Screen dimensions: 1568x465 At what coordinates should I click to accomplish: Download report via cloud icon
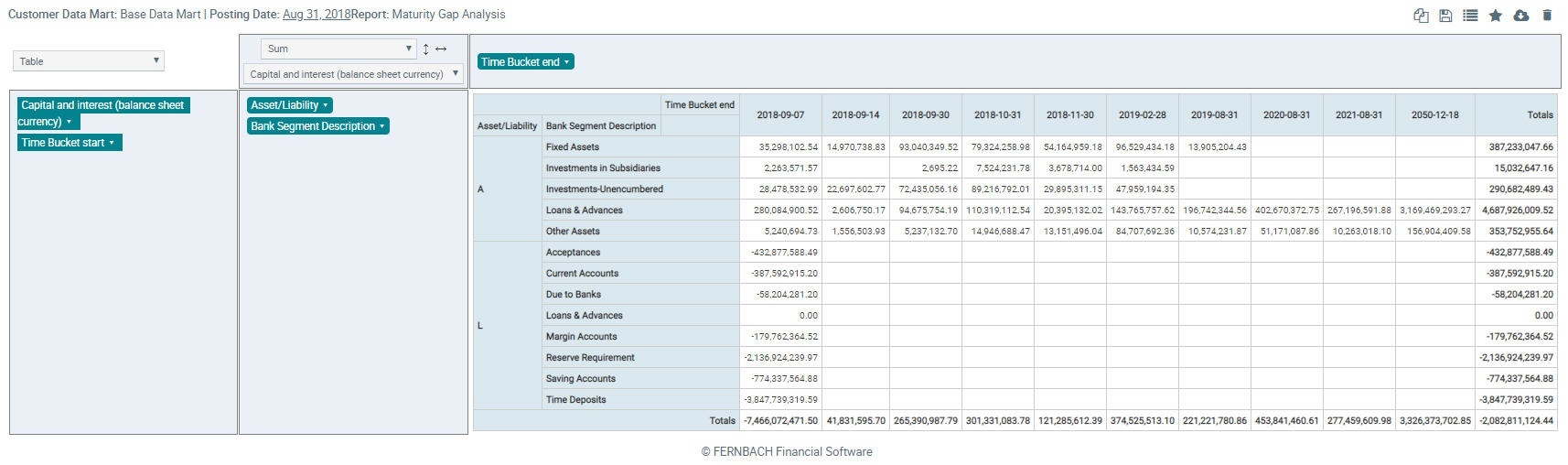pos(1520,16)
